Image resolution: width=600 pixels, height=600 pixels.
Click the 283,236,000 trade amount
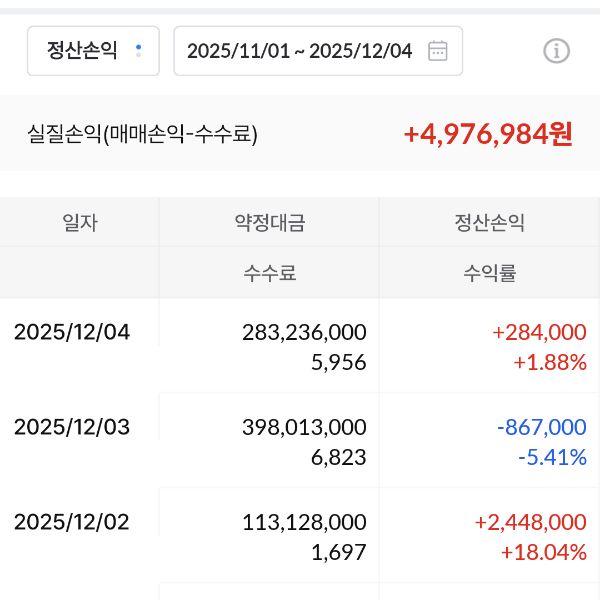[304, 332]
